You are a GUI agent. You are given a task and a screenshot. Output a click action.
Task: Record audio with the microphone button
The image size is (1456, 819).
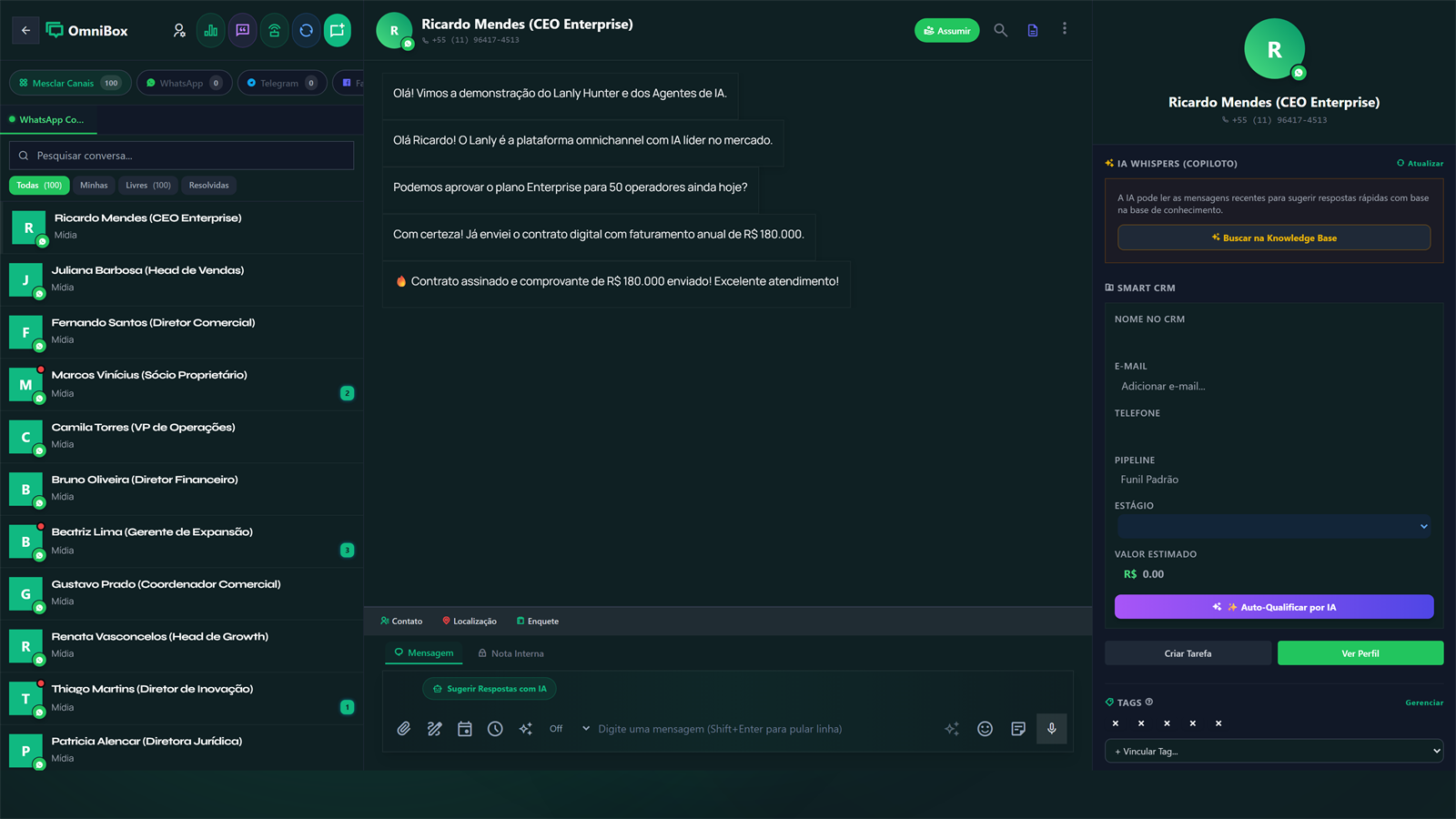(1052, 729)
